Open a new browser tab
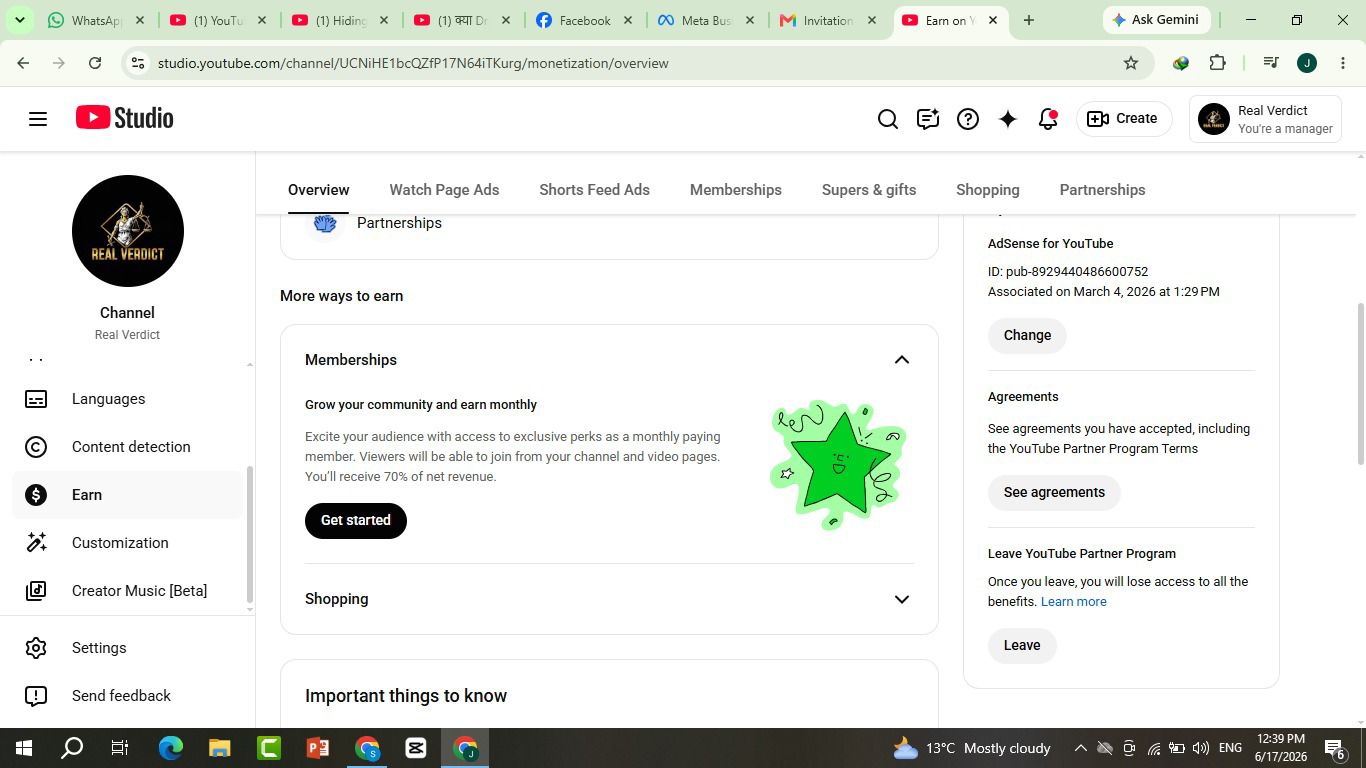The height and width of the screenshot is (768, 1366). [x=1028, y=20]
